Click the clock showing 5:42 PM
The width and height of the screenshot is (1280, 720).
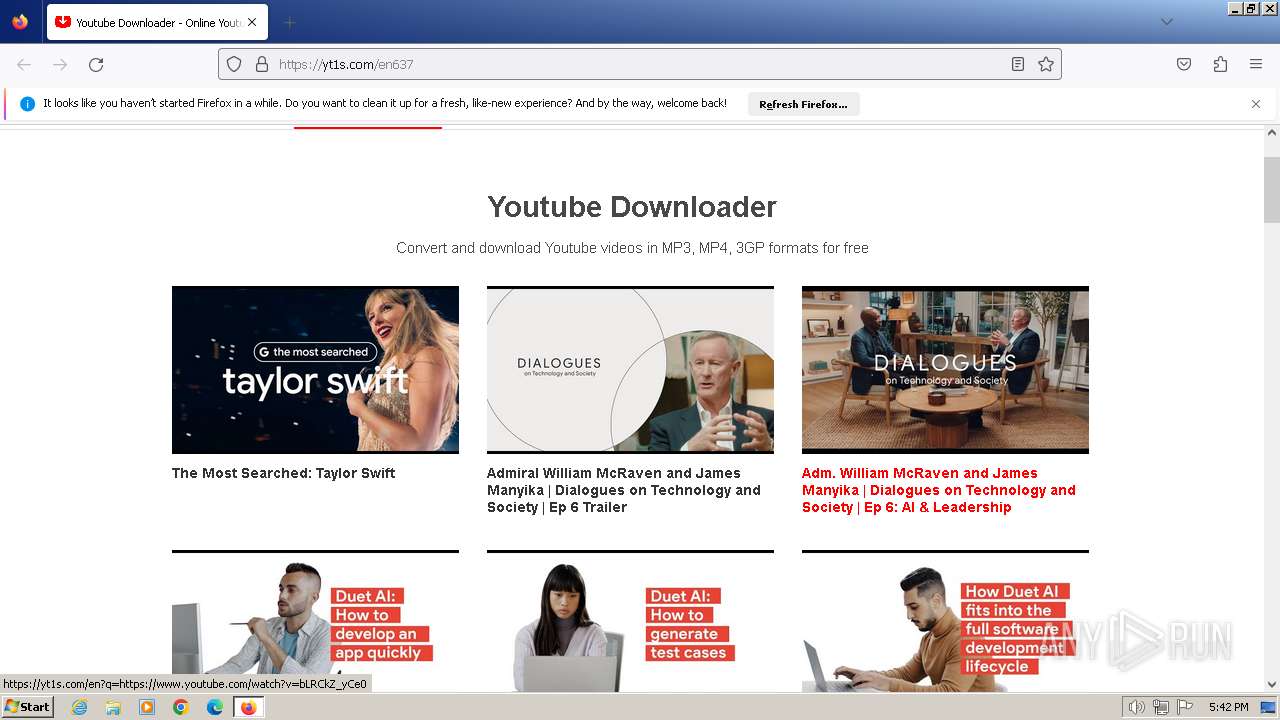point(1228,707)
